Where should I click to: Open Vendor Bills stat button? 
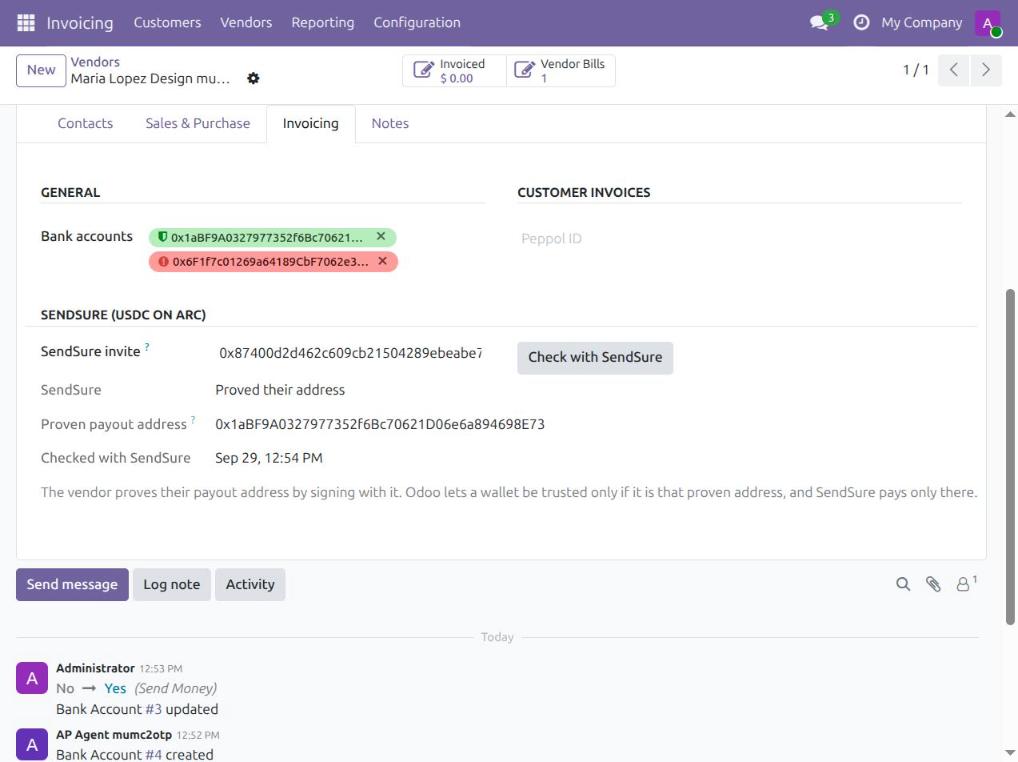pyautogui.click(x=561, y=71)
